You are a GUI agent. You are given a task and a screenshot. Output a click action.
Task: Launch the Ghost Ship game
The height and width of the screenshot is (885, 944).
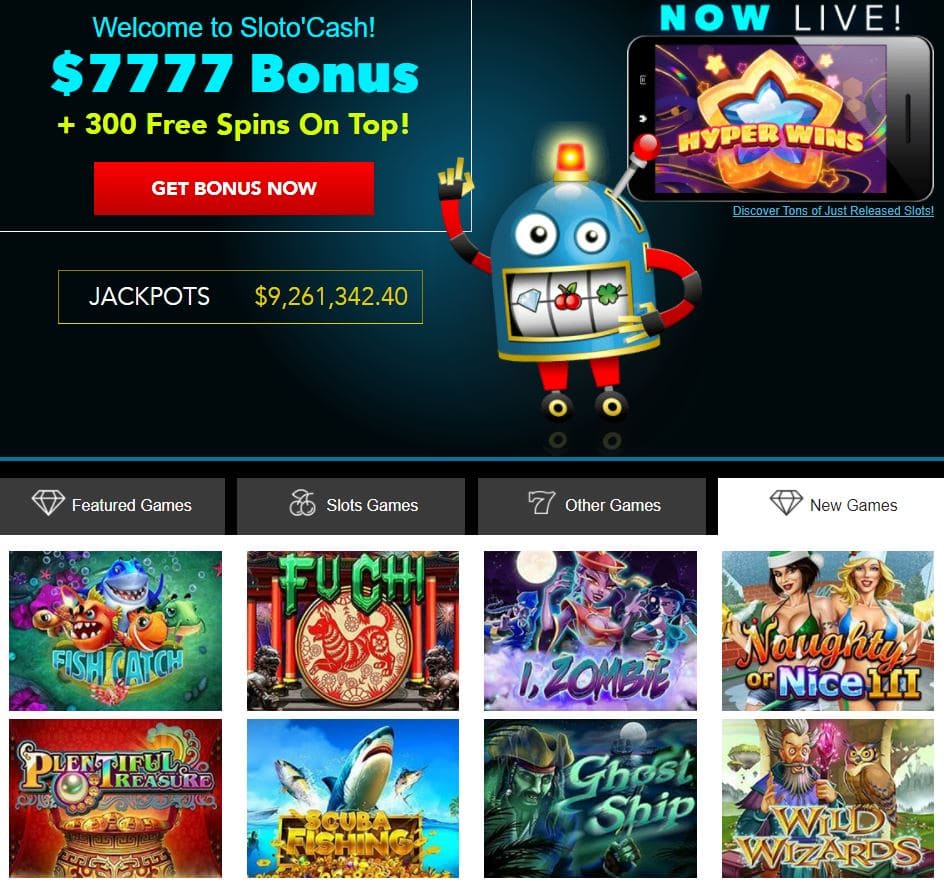(591, 798)
